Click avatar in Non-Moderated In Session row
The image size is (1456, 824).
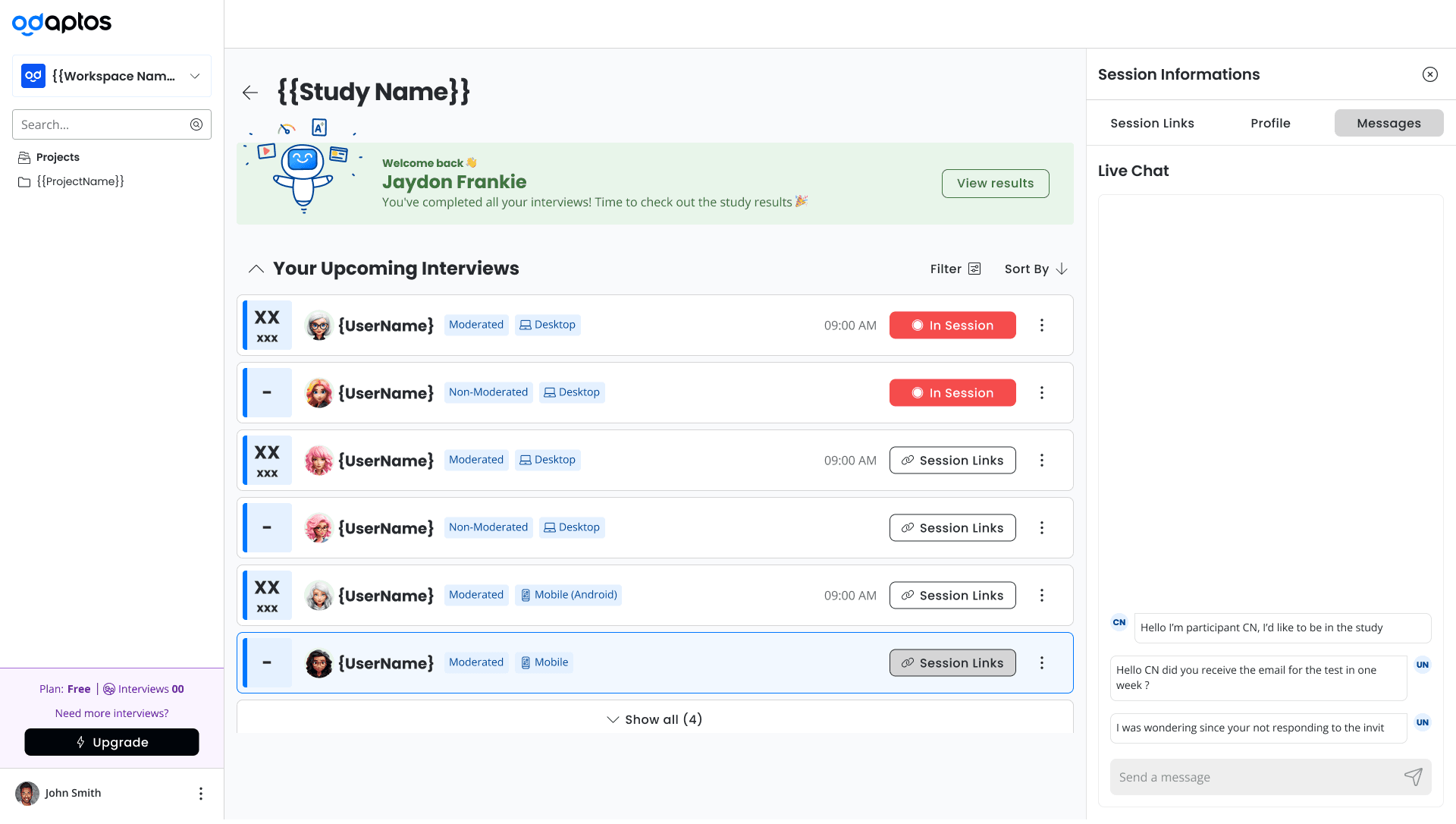[319, 393]
